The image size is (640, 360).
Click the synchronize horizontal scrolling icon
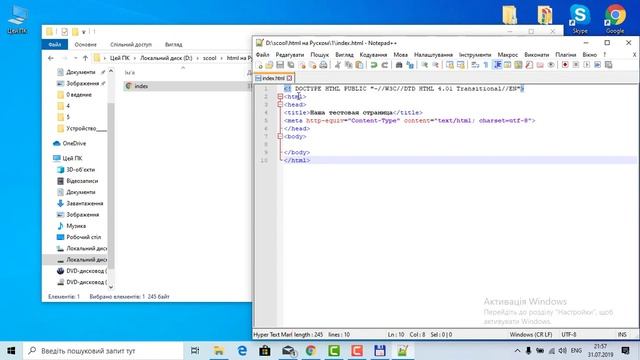461,65
